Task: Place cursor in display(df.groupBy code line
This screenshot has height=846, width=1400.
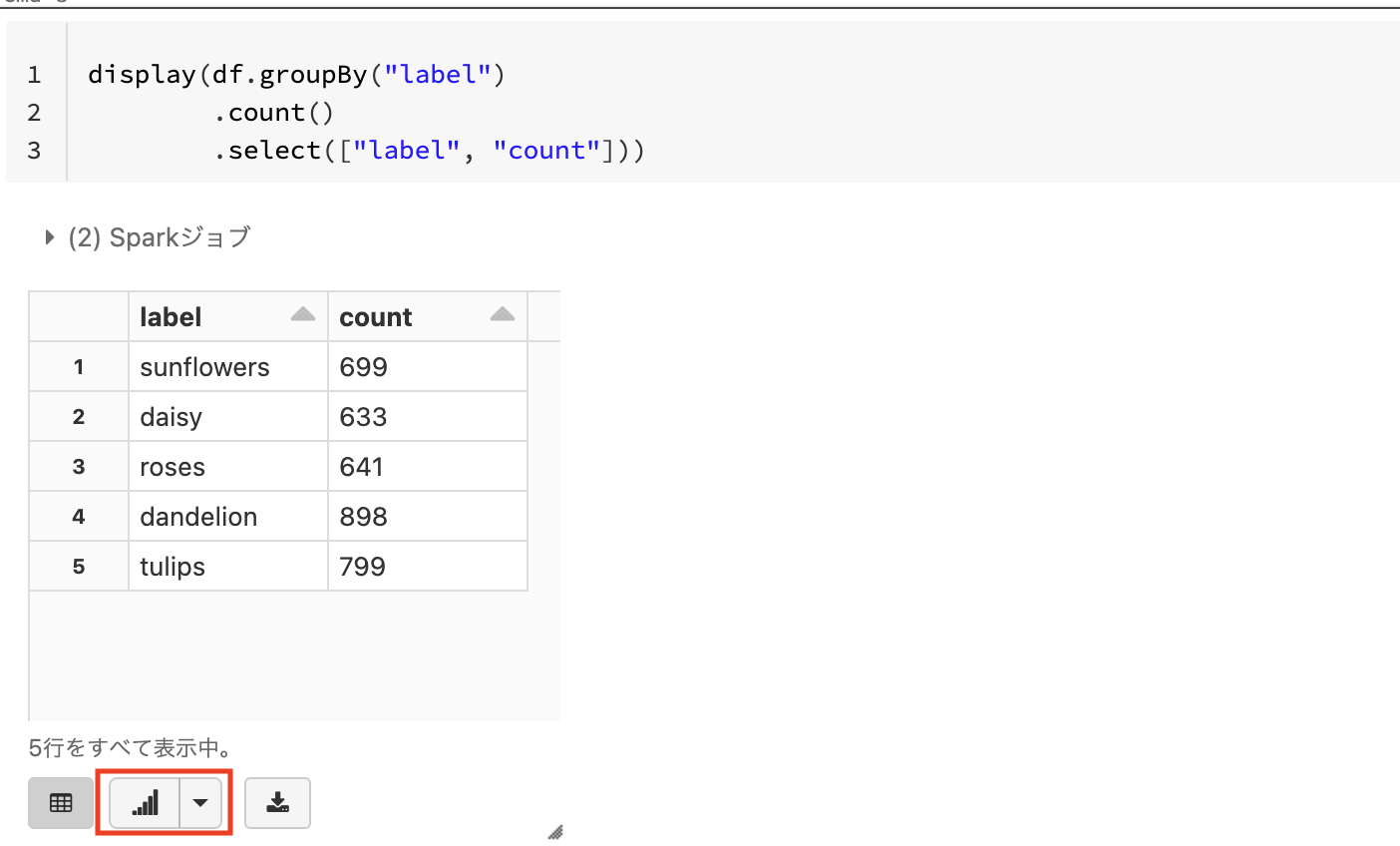Action: (296, 75)
